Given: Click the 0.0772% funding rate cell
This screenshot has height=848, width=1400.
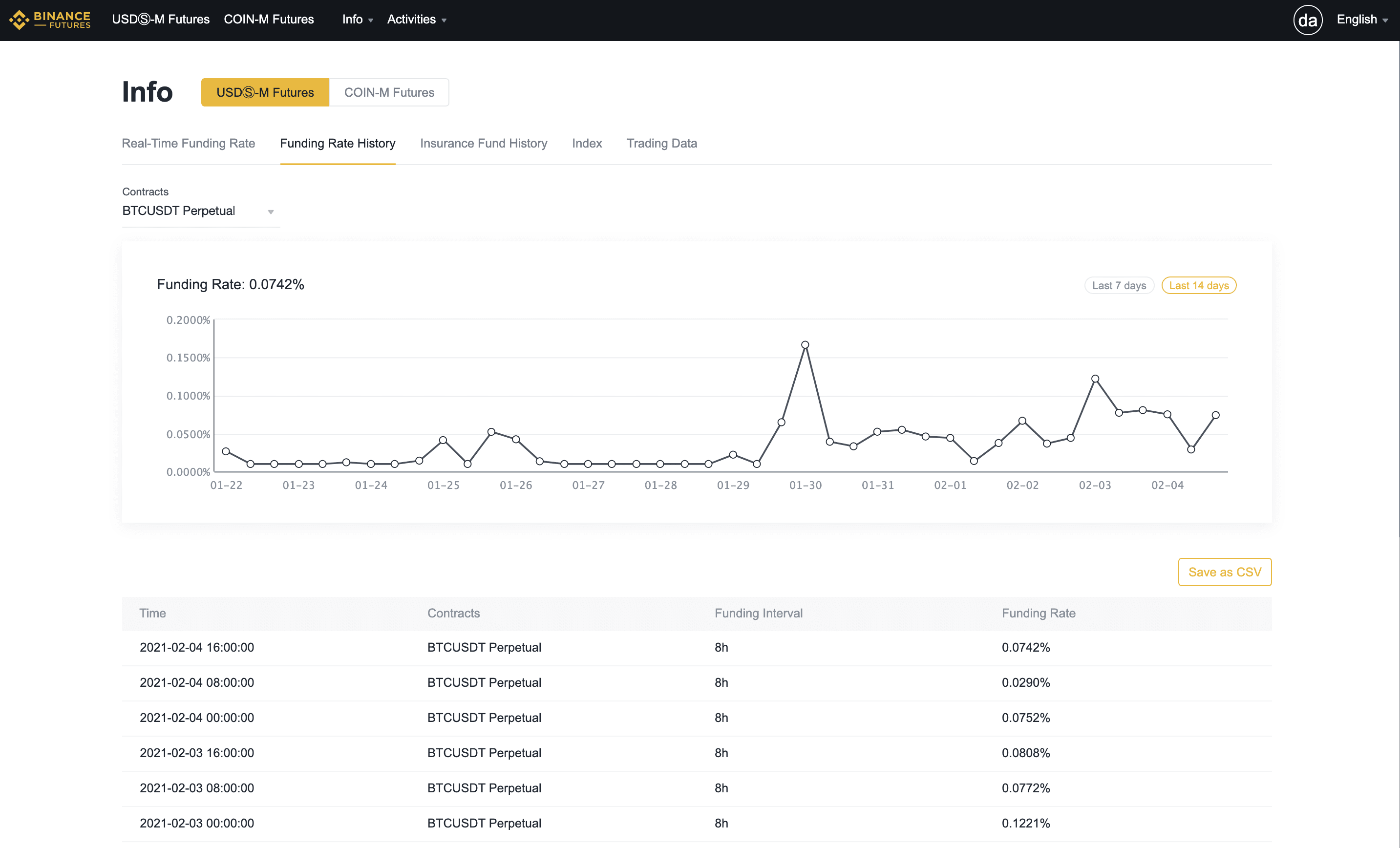Looking at the screenshot, I should click(1025, 788).
